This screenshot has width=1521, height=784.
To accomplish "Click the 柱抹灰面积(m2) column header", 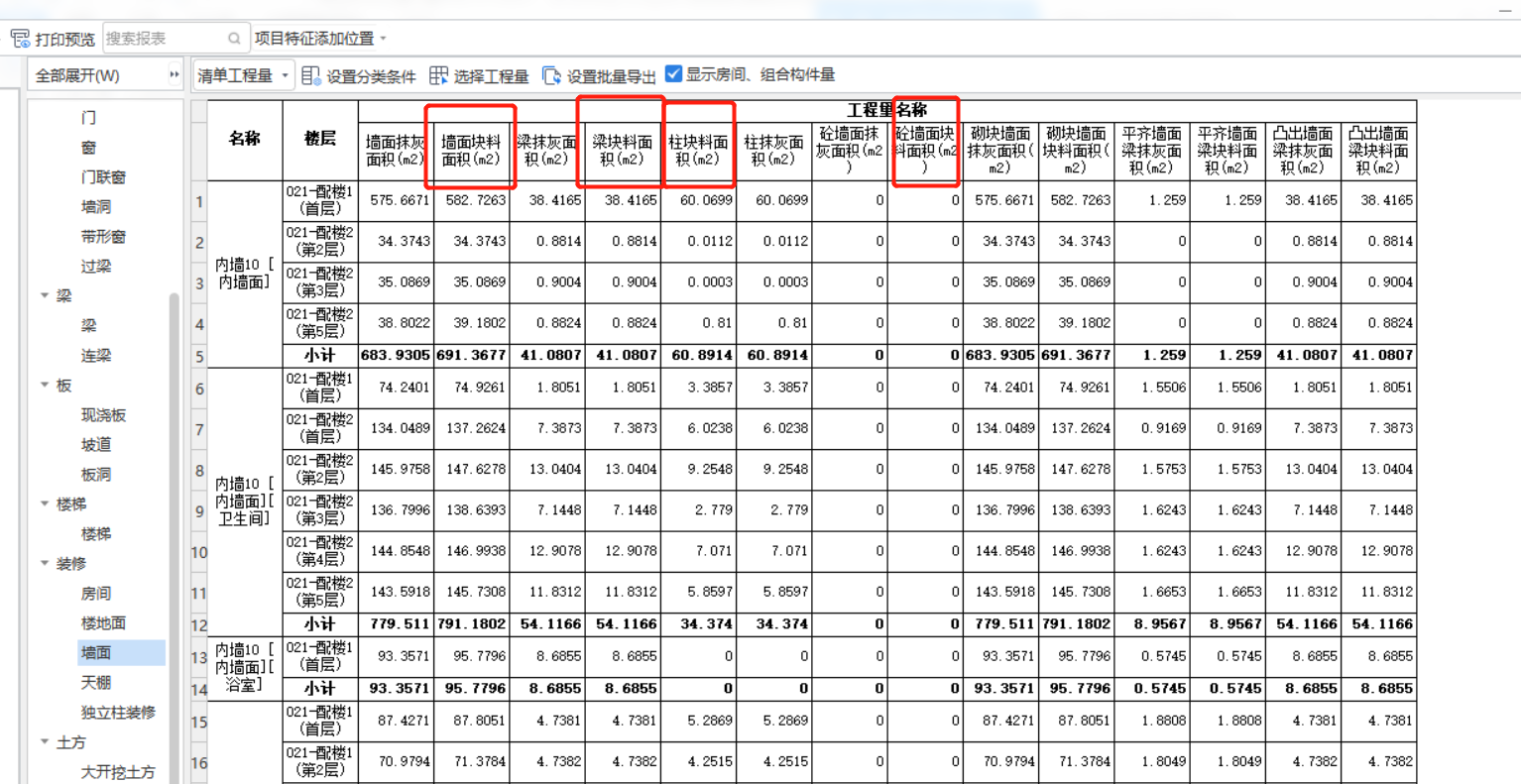I will pyautogui.click(x=774, y=151).
